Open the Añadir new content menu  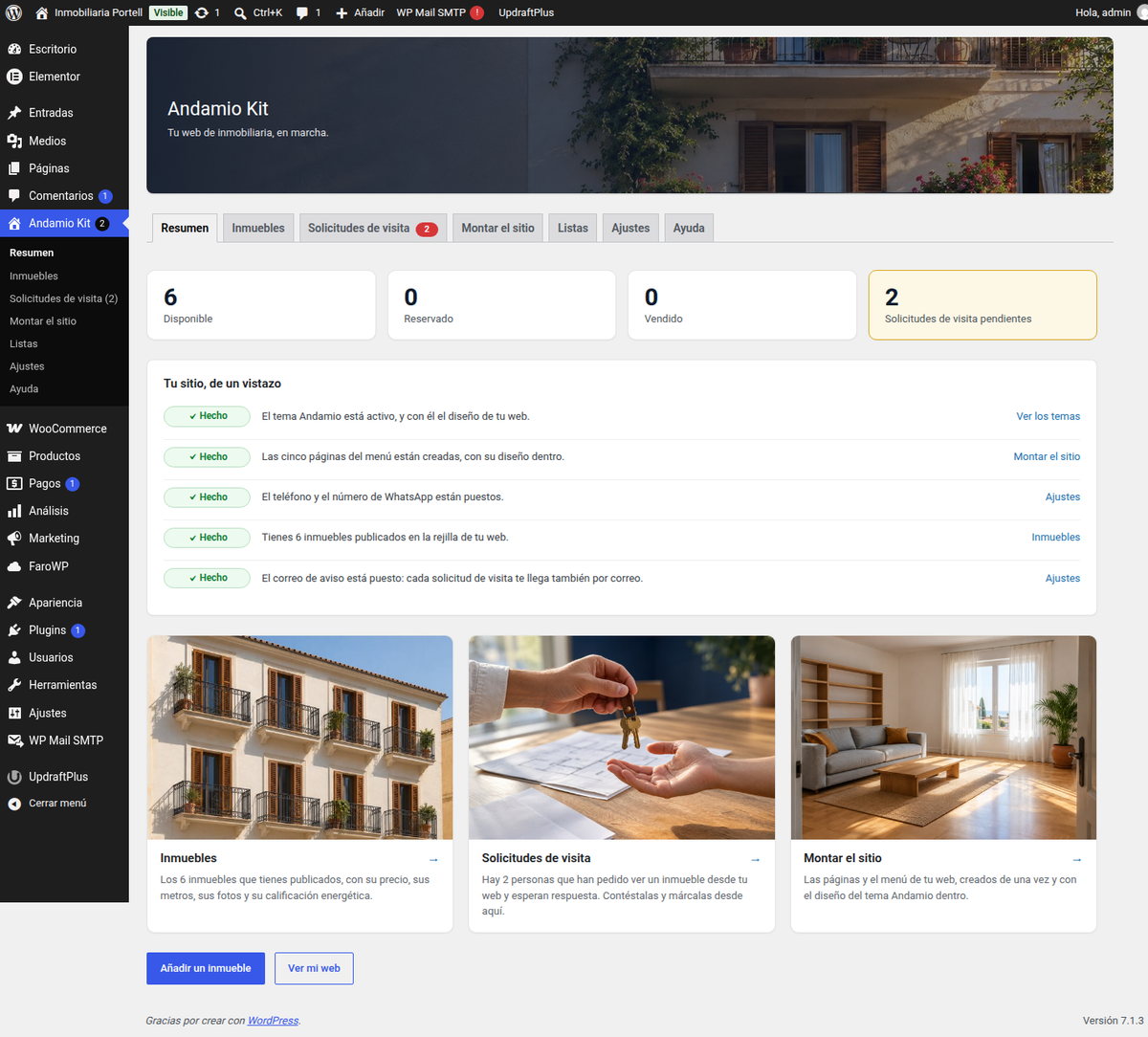(x=360, y=12)
